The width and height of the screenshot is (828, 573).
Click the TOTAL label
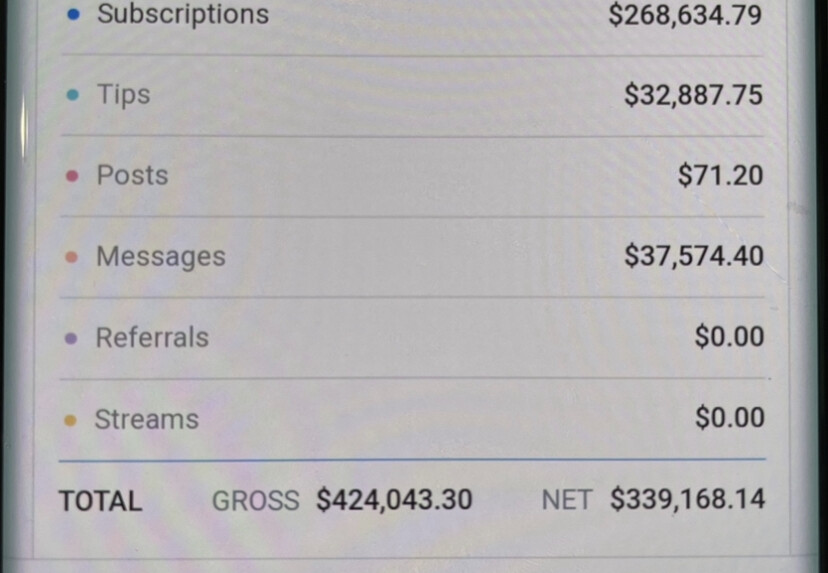pyautogui.click(x=100, y=501)
